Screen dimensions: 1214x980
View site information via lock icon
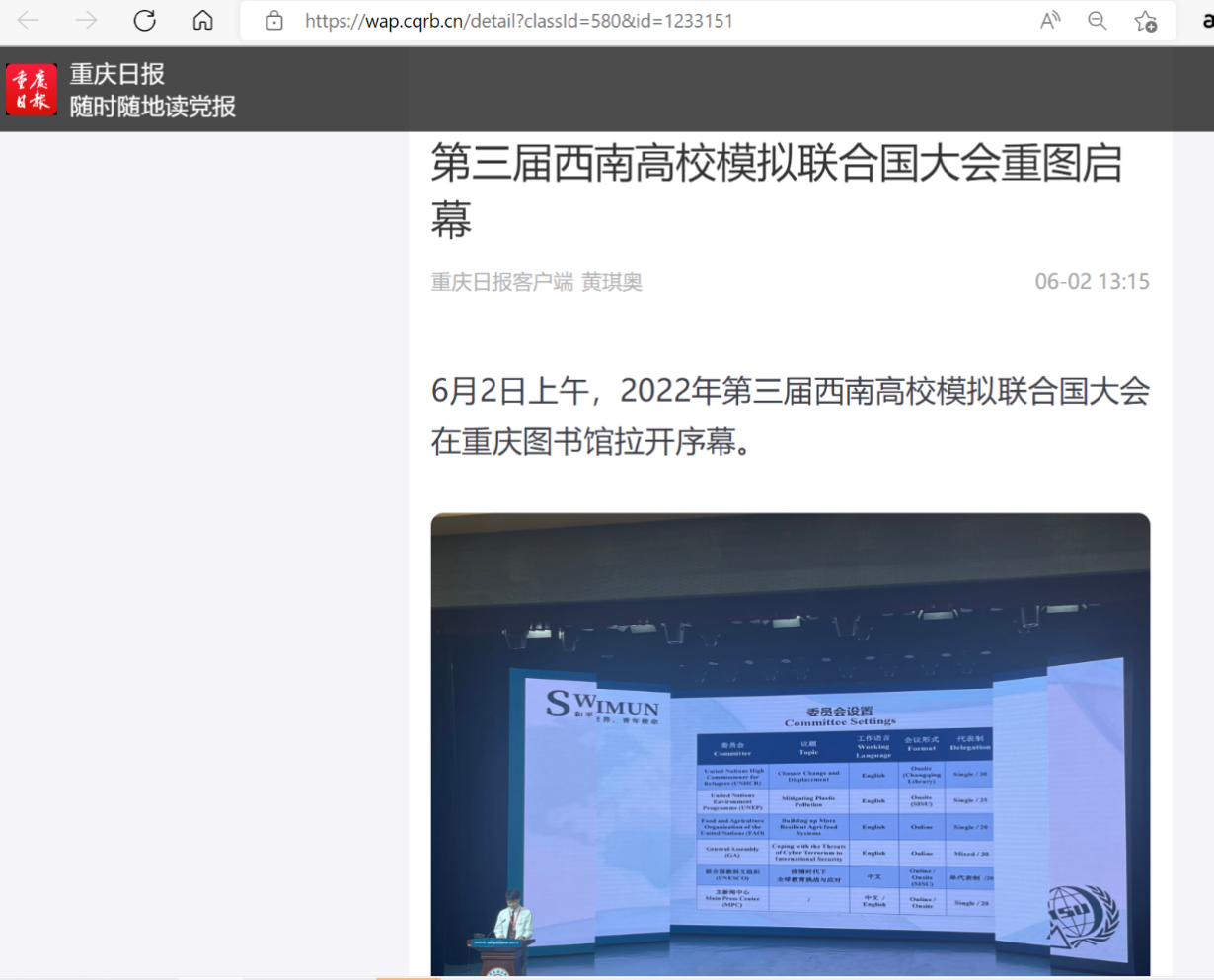pyautogui.click(x=274, y=21)
